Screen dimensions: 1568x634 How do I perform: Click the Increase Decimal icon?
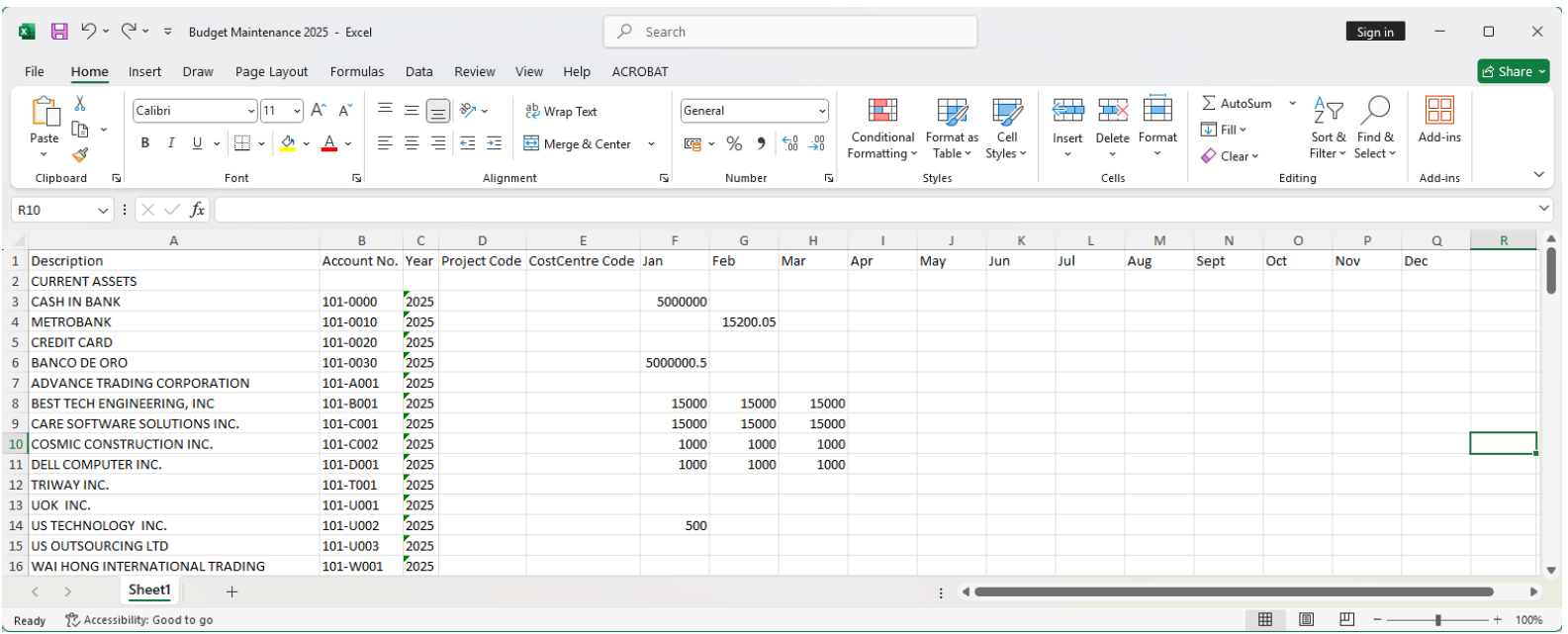(x=789, y=143)
